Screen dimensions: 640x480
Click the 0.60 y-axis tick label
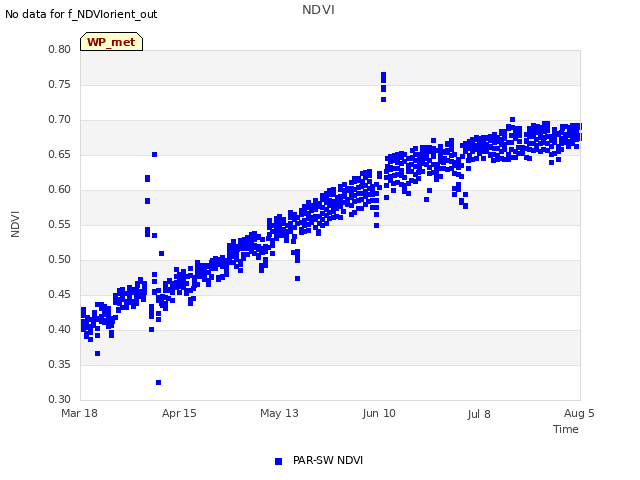click(x=60, y=189)
